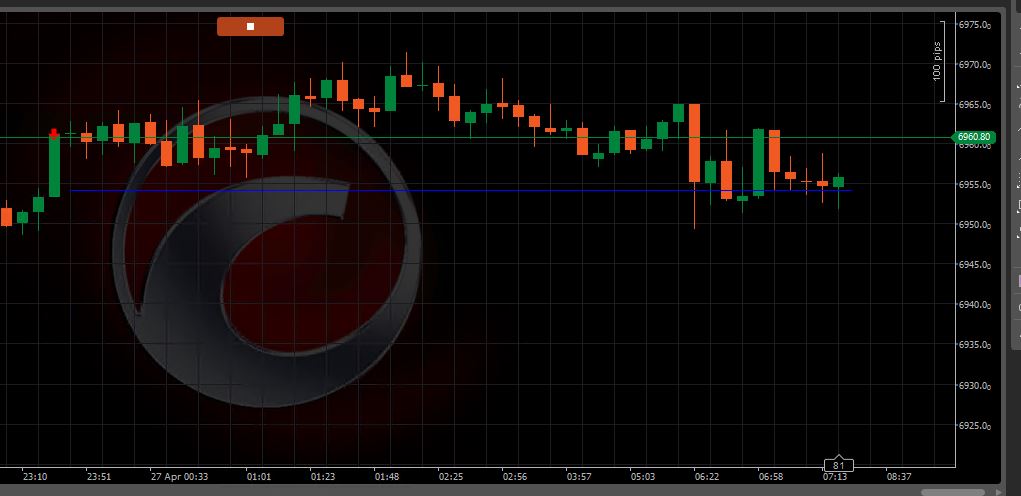Click the 02:56 time axis label
1021x496 pixels.
[x=515, y=477]
